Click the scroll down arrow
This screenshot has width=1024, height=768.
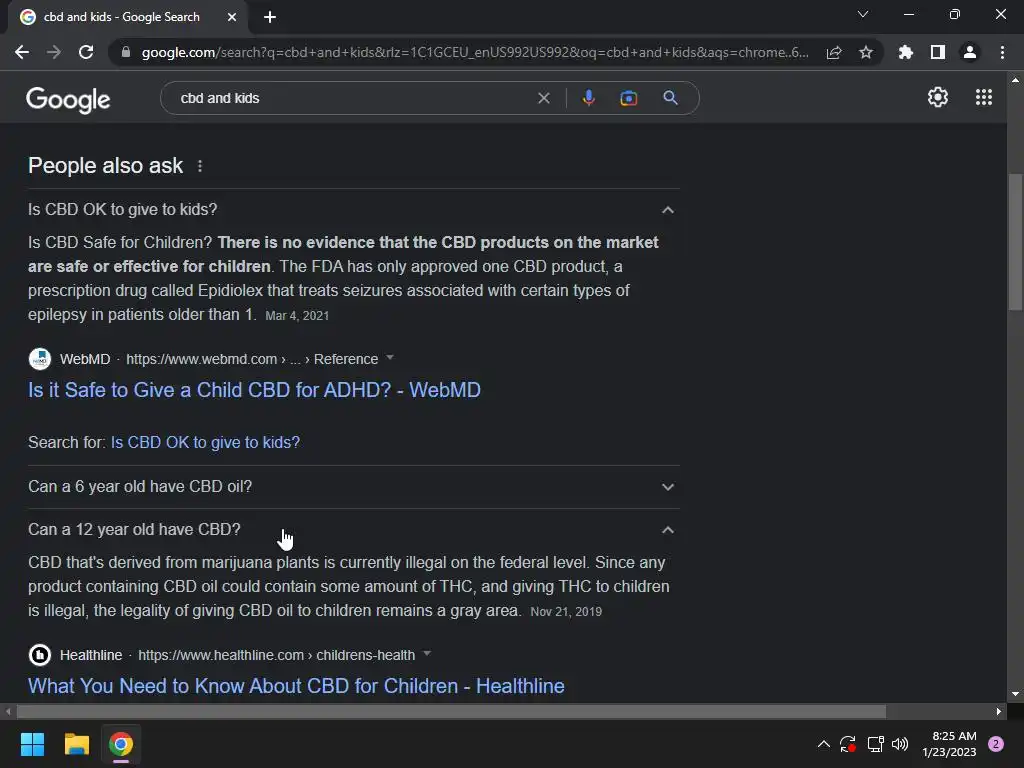1015,694
